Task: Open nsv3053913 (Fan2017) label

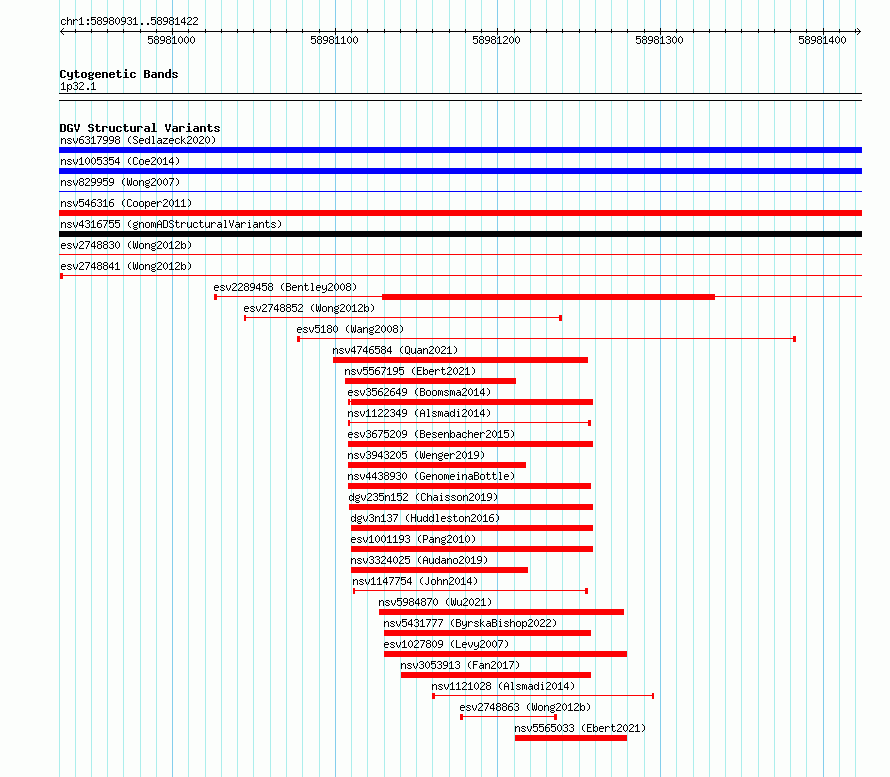Action: (460, 665)
